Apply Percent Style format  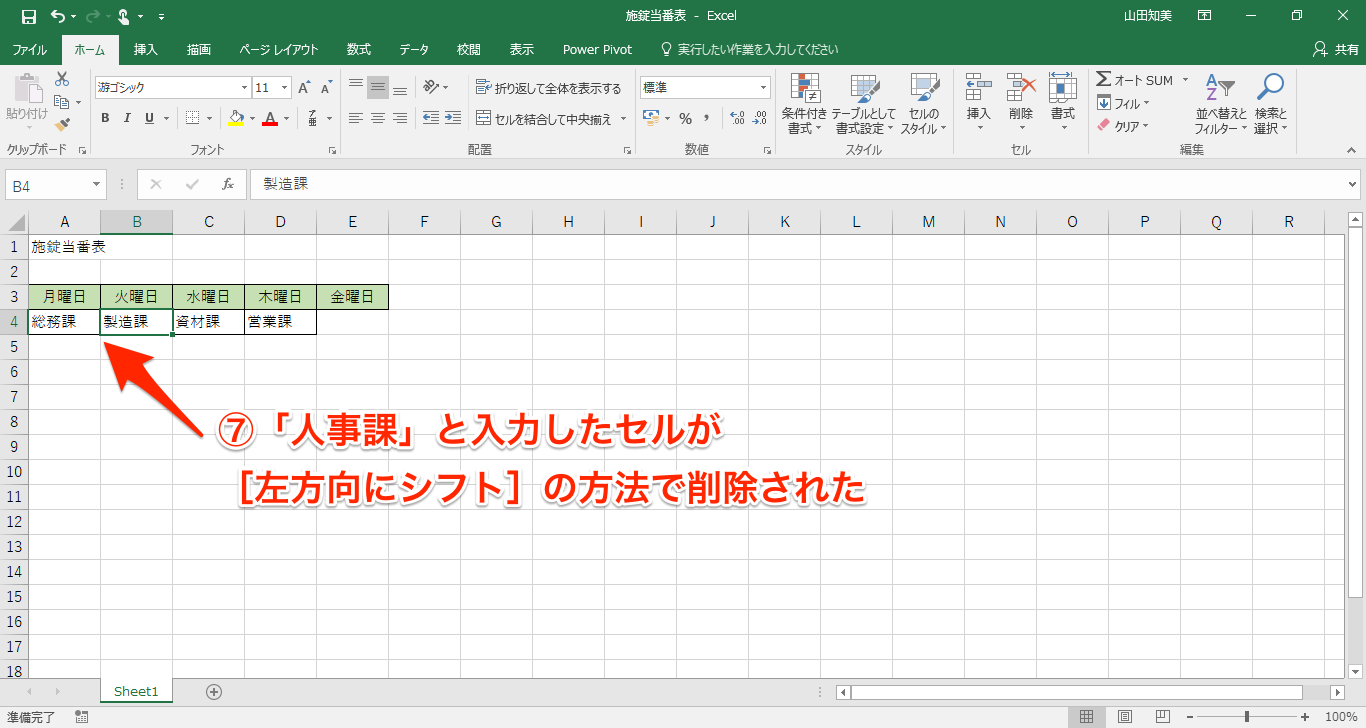[x=685, y=118]
